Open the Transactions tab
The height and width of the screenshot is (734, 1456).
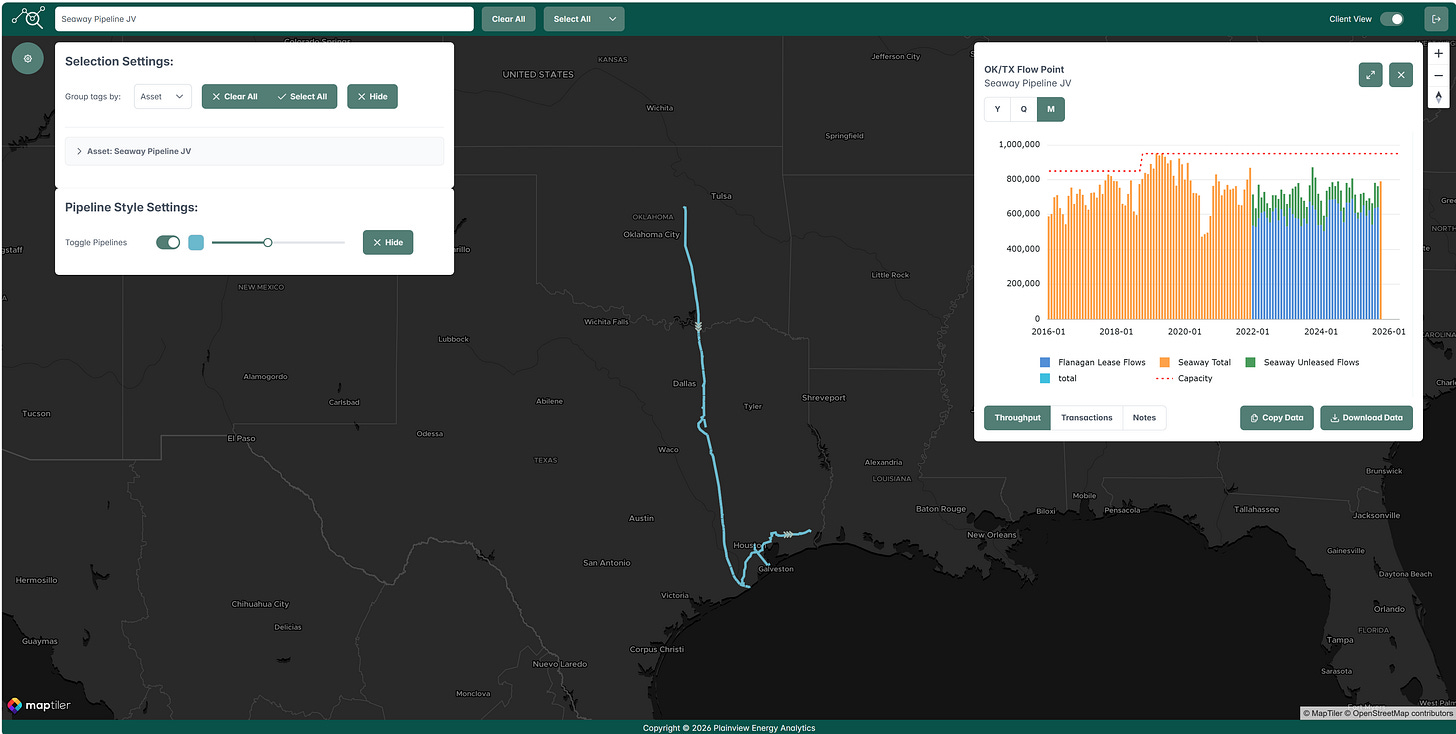[1086, 418]
